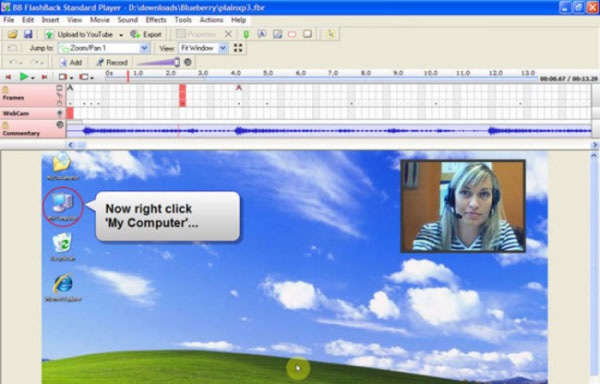Toggle the WebCam track icon
The width and height of the screenshot is (600, 384).
pyautogui.click(x=59, y=113)
